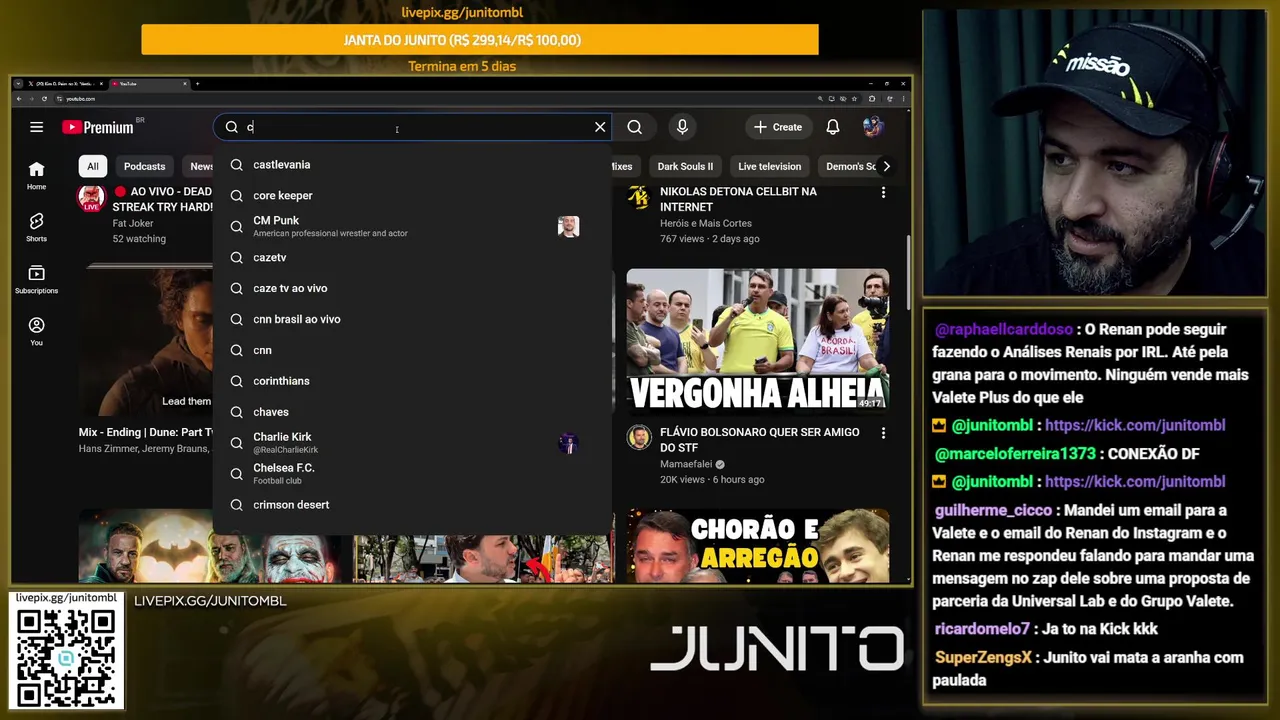Click the Mamaefalei channel avatar

coord(639,437)
